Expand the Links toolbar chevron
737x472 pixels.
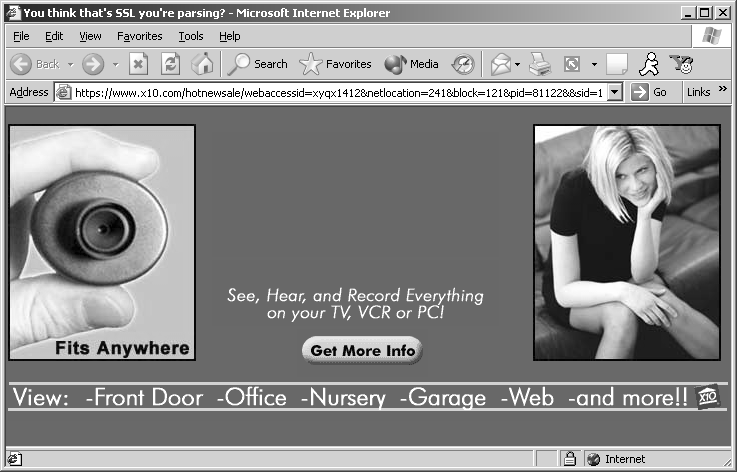point(723,88)
